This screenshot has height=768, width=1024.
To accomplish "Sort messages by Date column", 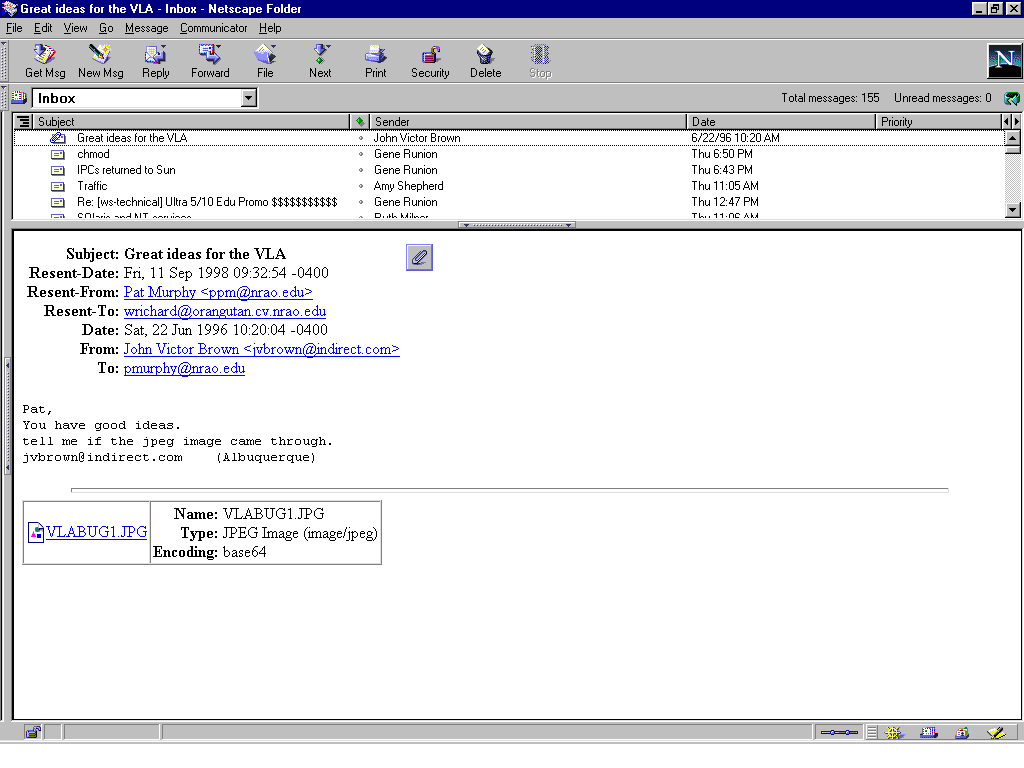I will (x=781, y=121).
